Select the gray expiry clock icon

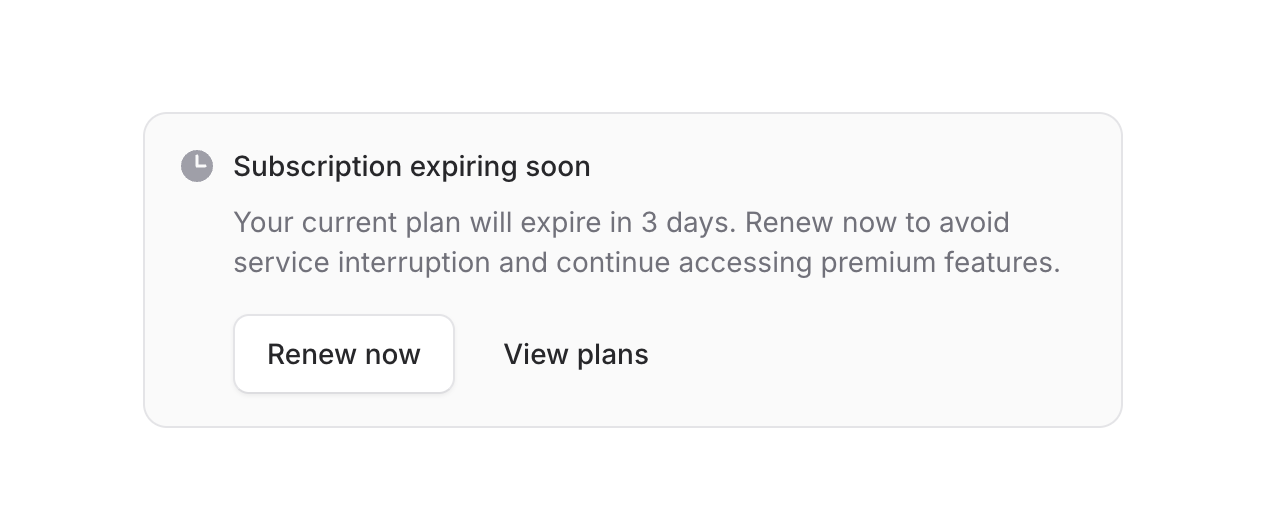pos(197,166)
